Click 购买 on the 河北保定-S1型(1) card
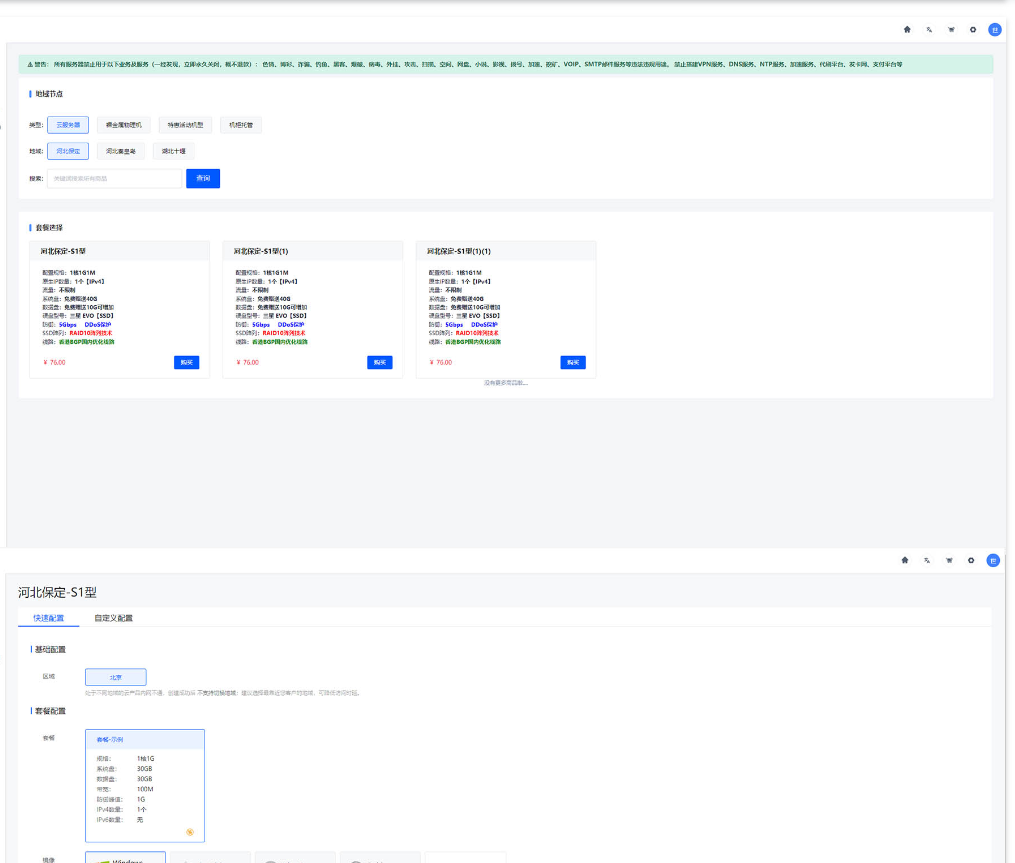Viewport: 1015px width, 863px height. (x=380, y=362)
